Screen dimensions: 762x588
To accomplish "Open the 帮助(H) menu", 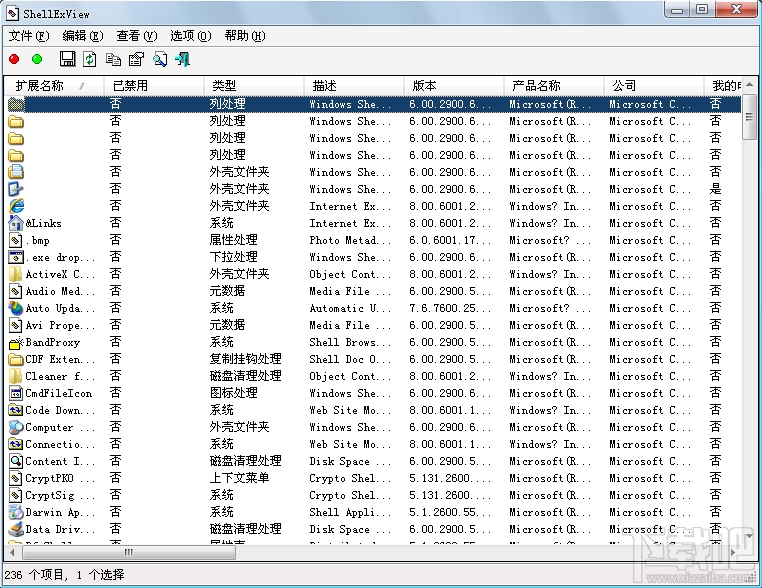I will [x=245, y=35].
